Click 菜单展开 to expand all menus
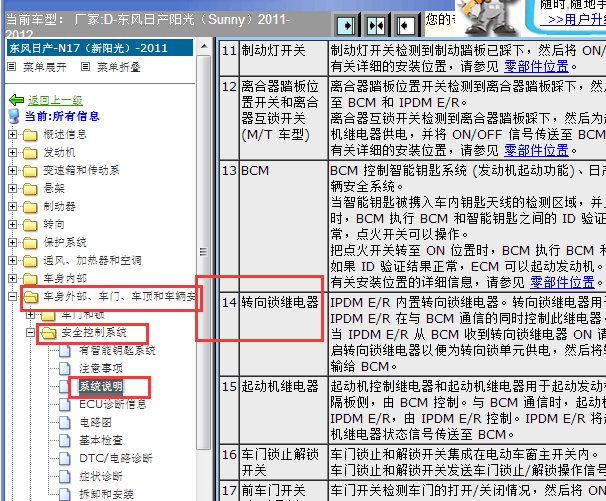The width and height of the screenshot is (606, 501). (x=44, y=67)
